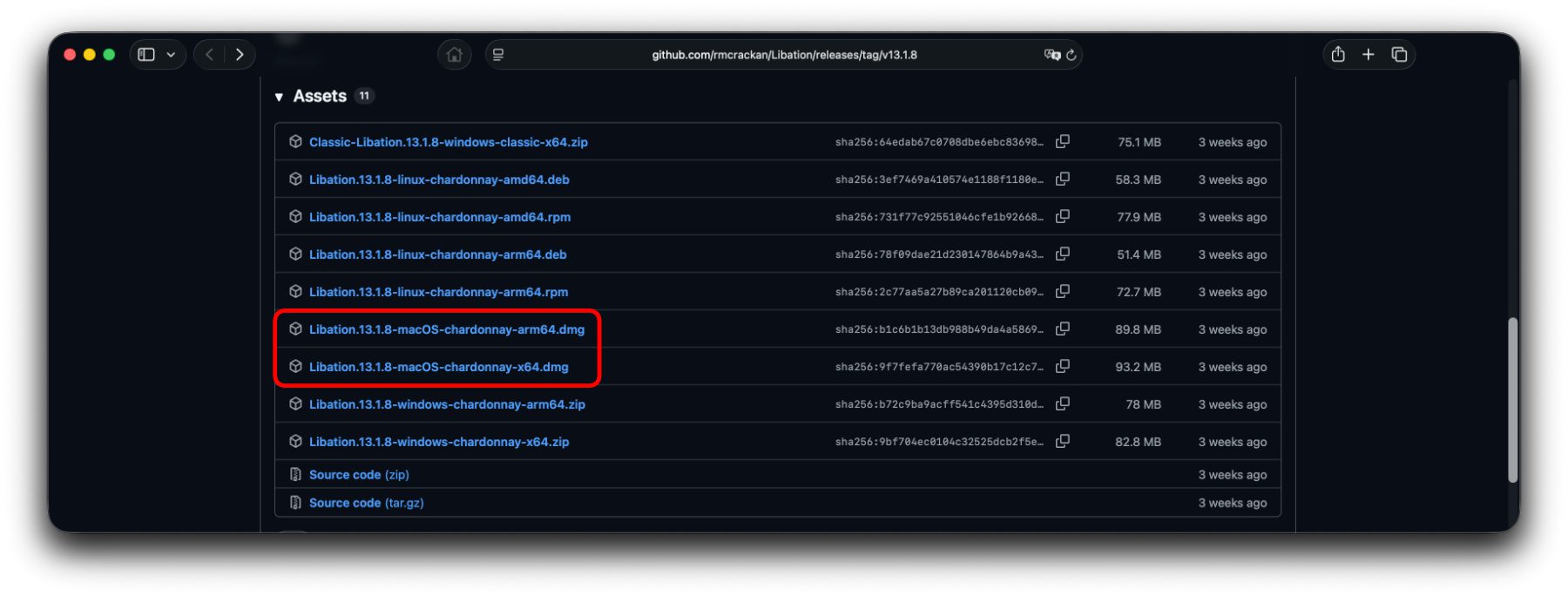Copy SHA256 hash for windows-chardonnay-x64 zip
The image size is (1568, 596).
1062,441
